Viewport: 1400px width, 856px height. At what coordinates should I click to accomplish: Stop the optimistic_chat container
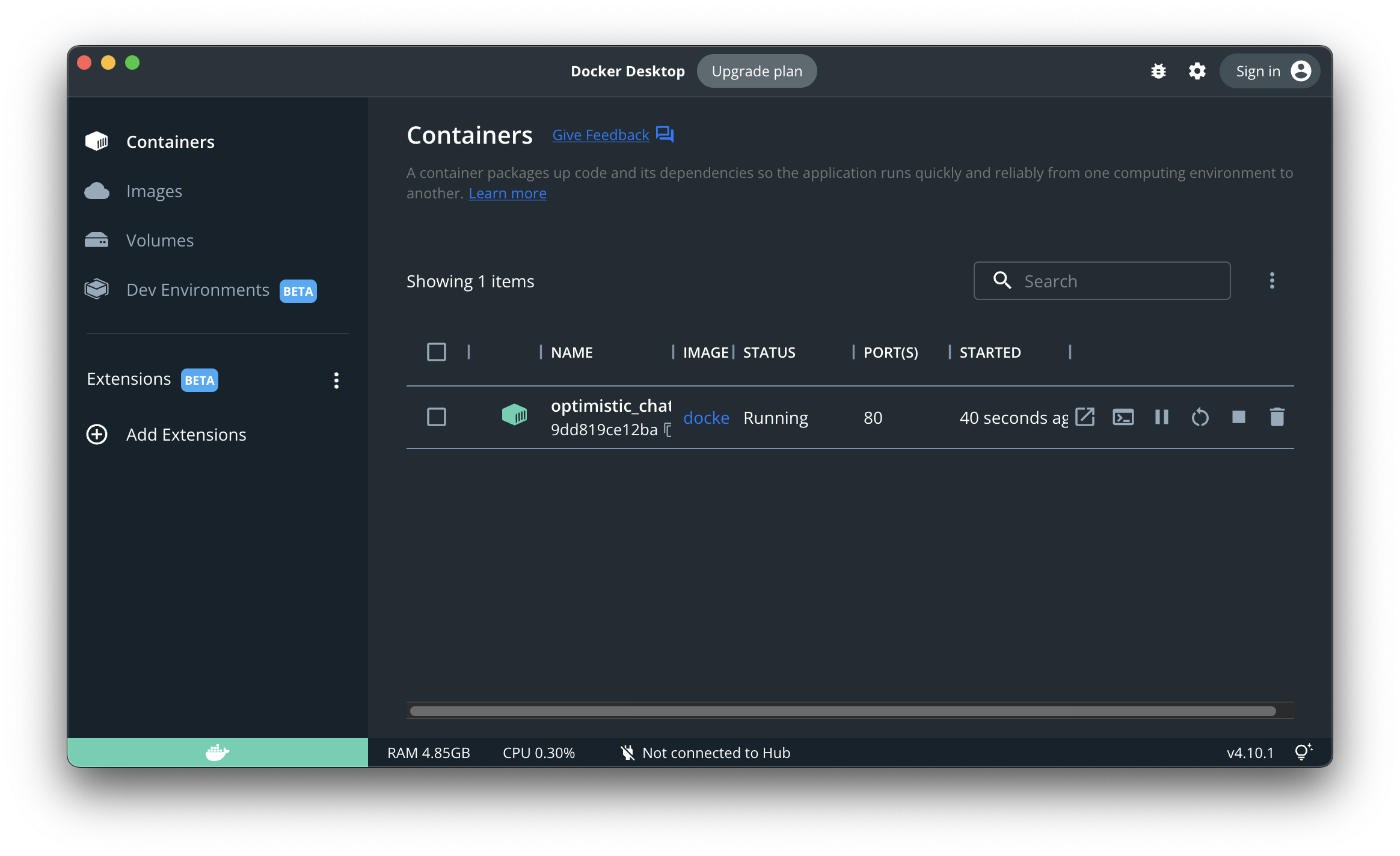click(1238, 417)
